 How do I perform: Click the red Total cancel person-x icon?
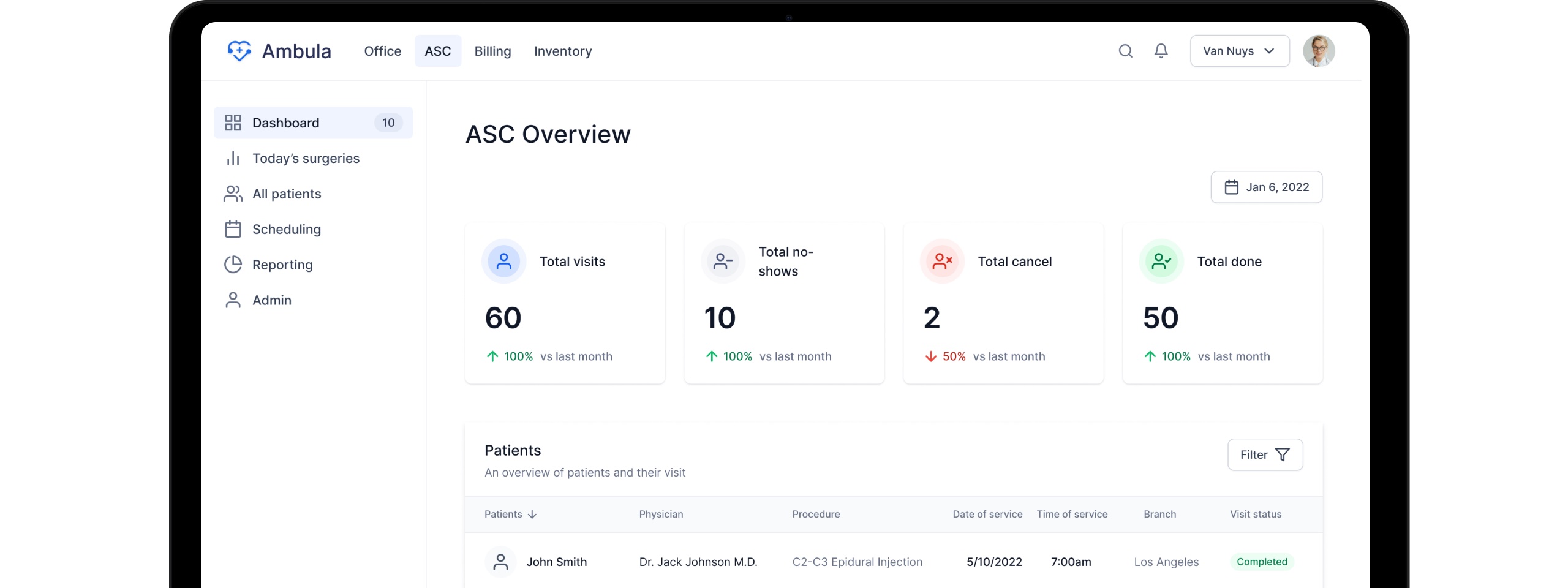pyautogui.click(x=942, y=261)
